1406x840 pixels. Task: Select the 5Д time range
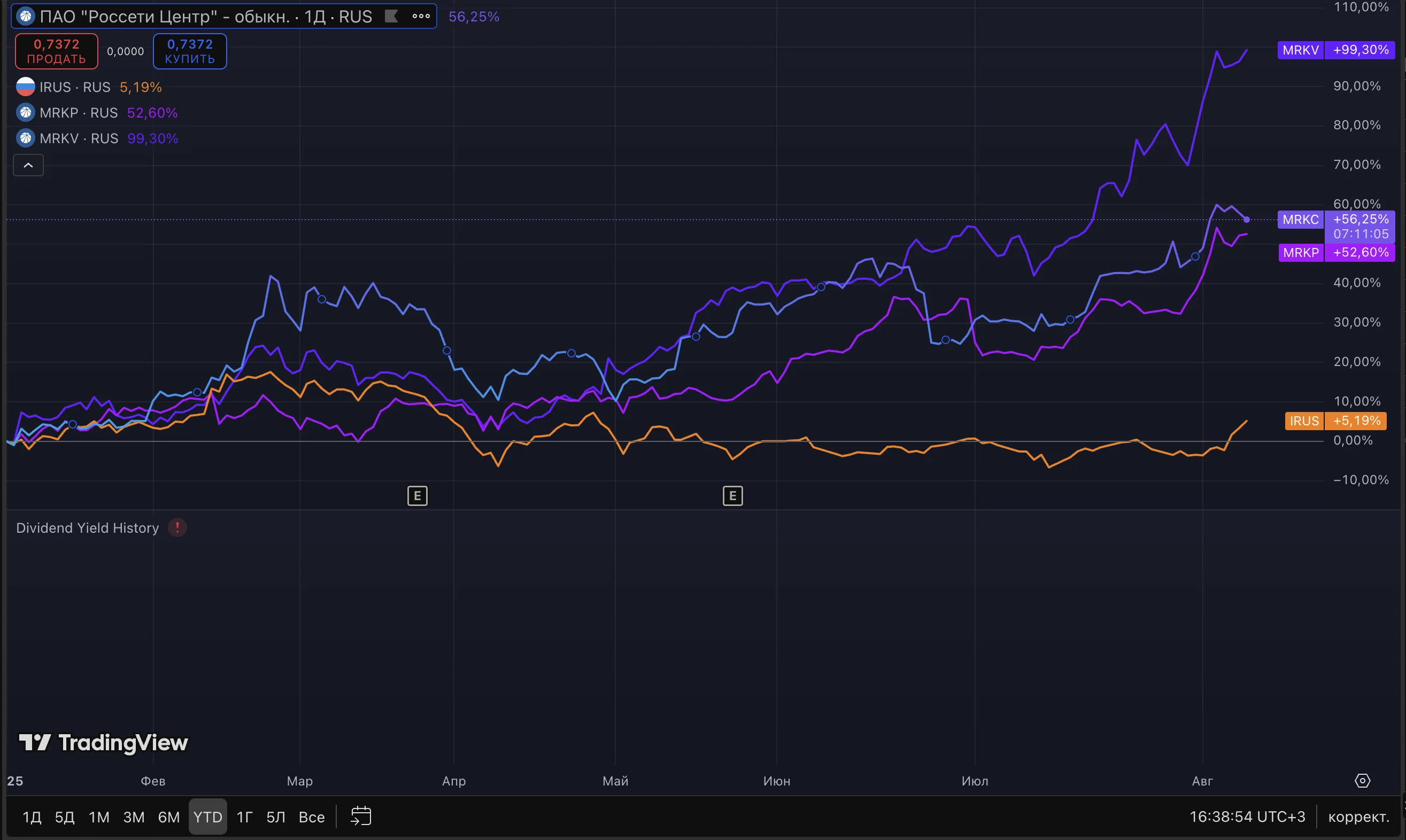tap(65, 817)
